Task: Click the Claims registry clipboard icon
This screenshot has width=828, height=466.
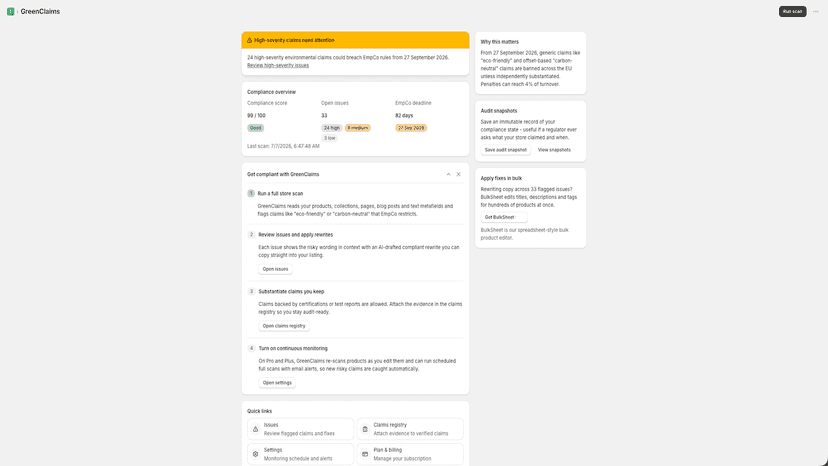Action: (365, 429)
